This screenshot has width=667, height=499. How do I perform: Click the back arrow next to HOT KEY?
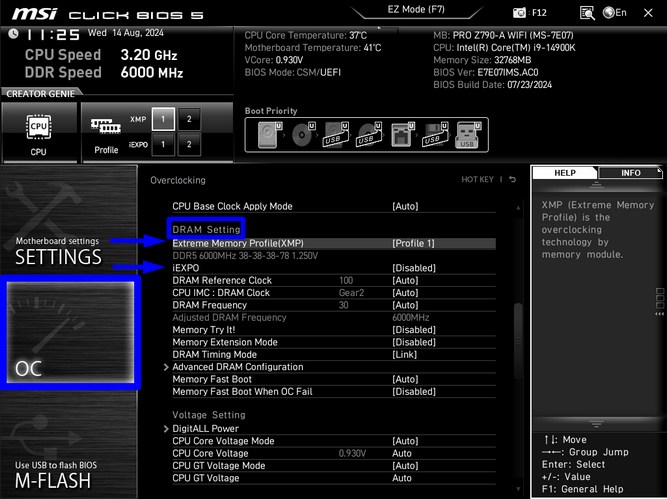coord(513,180)
